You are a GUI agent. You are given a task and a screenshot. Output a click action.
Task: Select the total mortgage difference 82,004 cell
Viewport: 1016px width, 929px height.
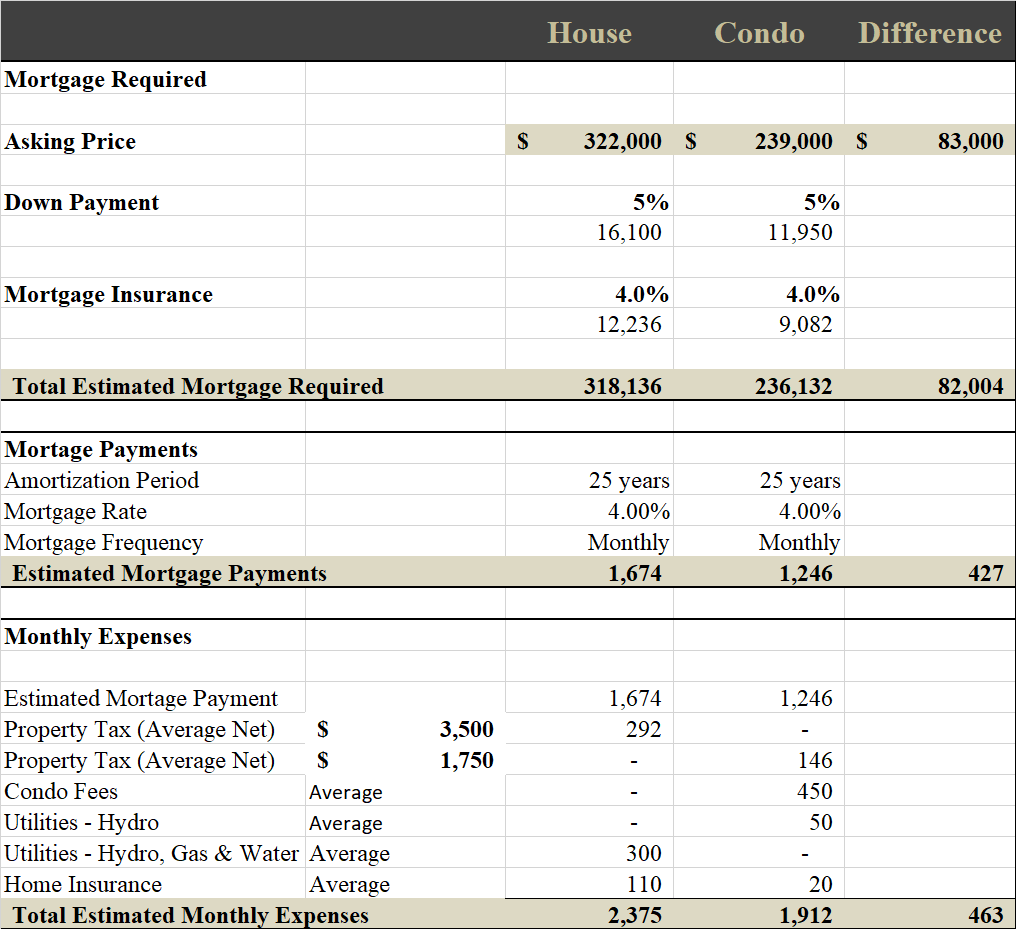pos(970,386)
